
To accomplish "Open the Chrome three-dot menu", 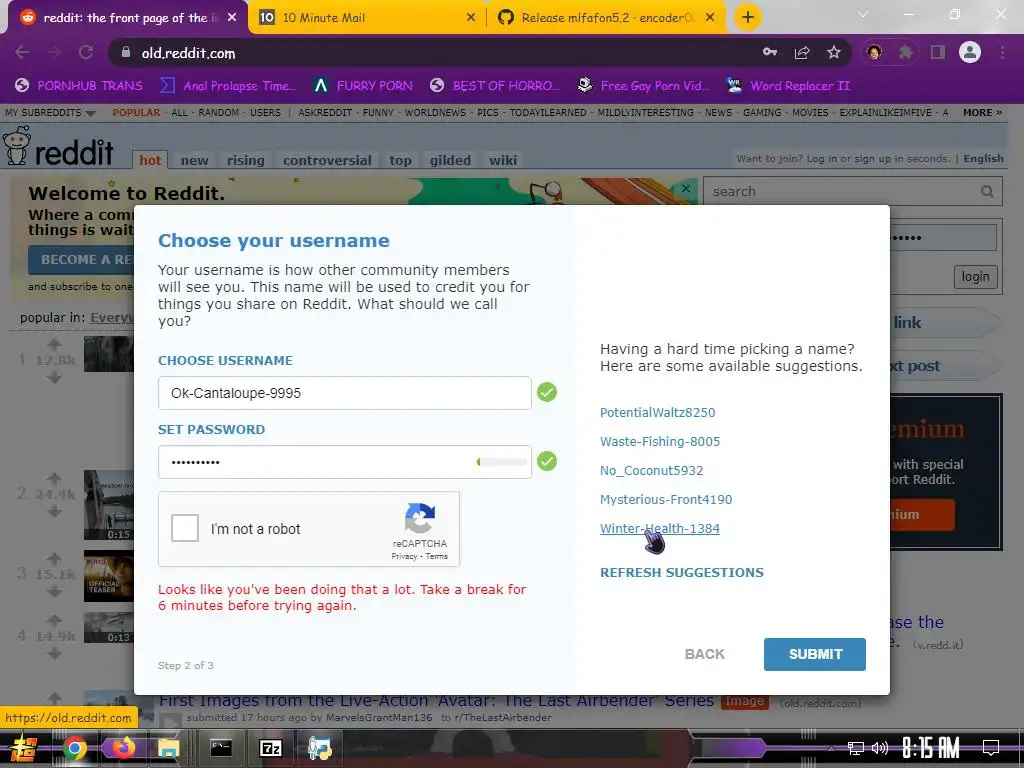I will [1002, 52].
